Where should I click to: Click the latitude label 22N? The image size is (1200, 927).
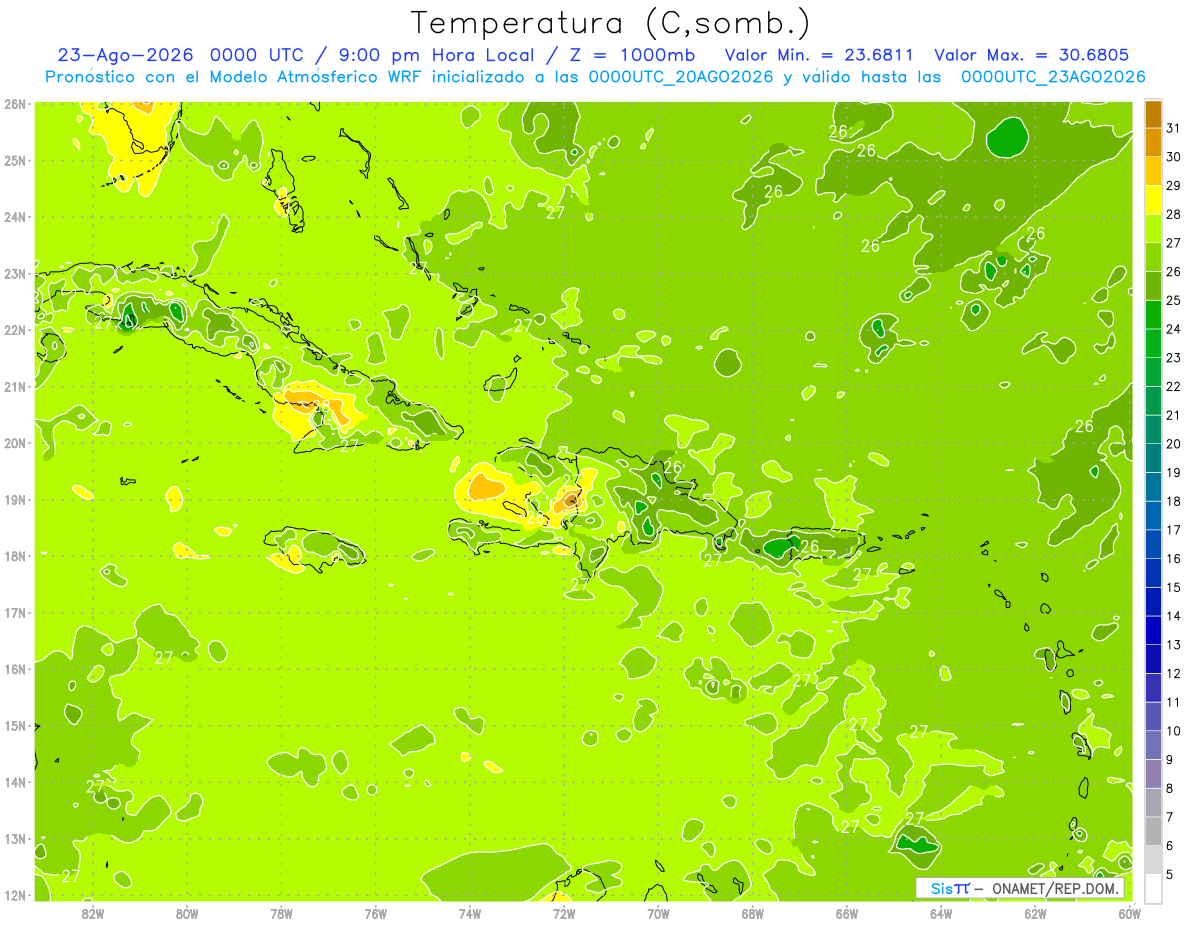[15, 330]
